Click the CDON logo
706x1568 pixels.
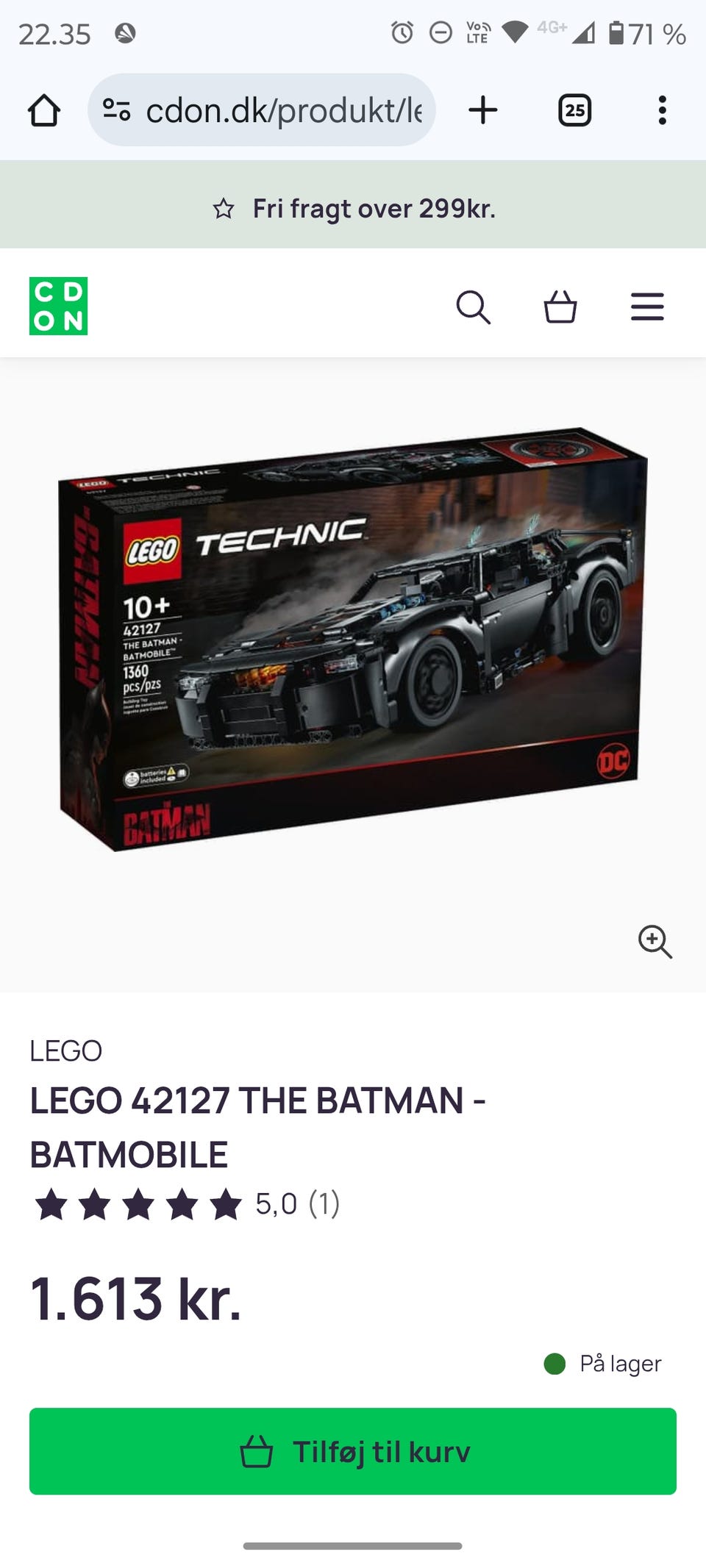[58, 306]
